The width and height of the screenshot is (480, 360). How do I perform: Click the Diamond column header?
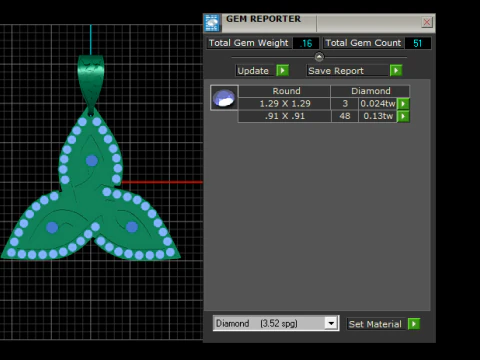[x=370, y=91]
